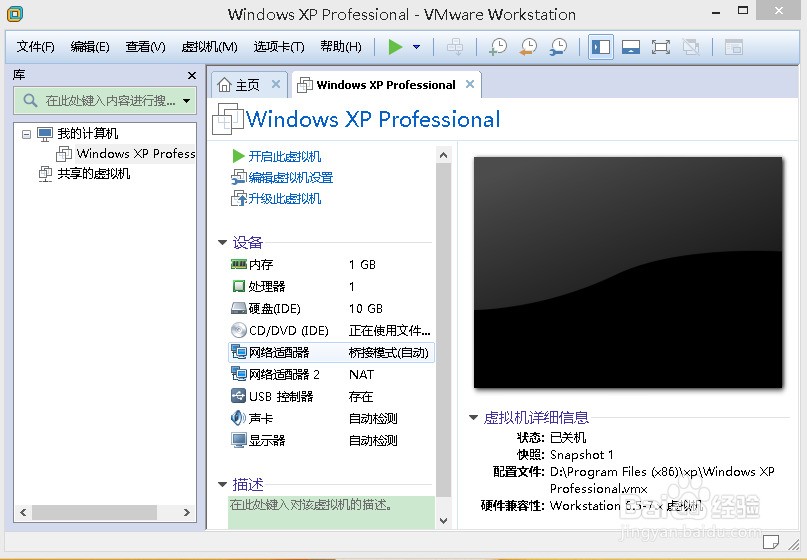807x560 pixels.
Task: Click the device list scroll down arrow
Action: point(444,521)
